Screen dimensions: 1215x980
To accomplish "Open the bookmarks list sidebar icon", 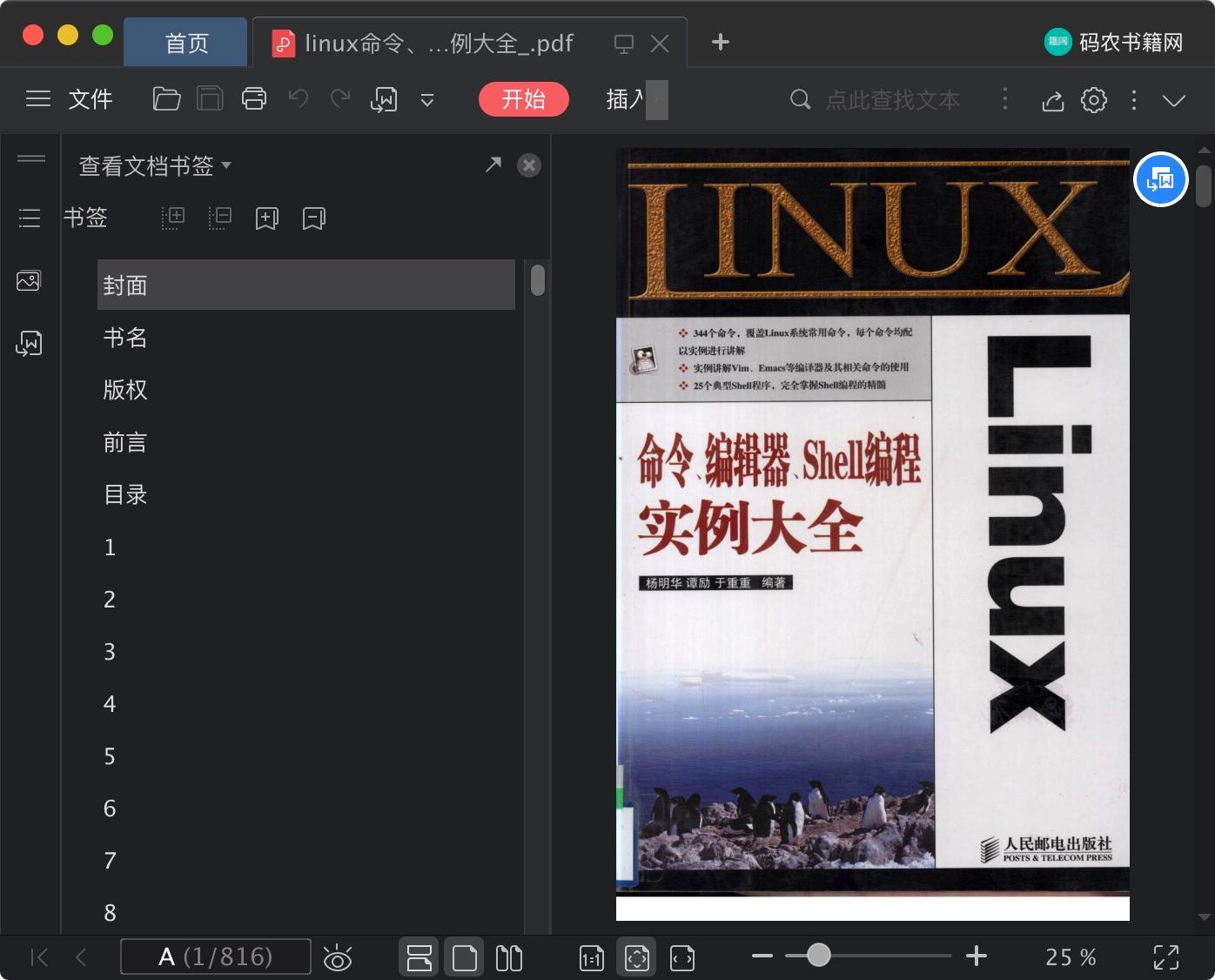I will click(30, 218).
